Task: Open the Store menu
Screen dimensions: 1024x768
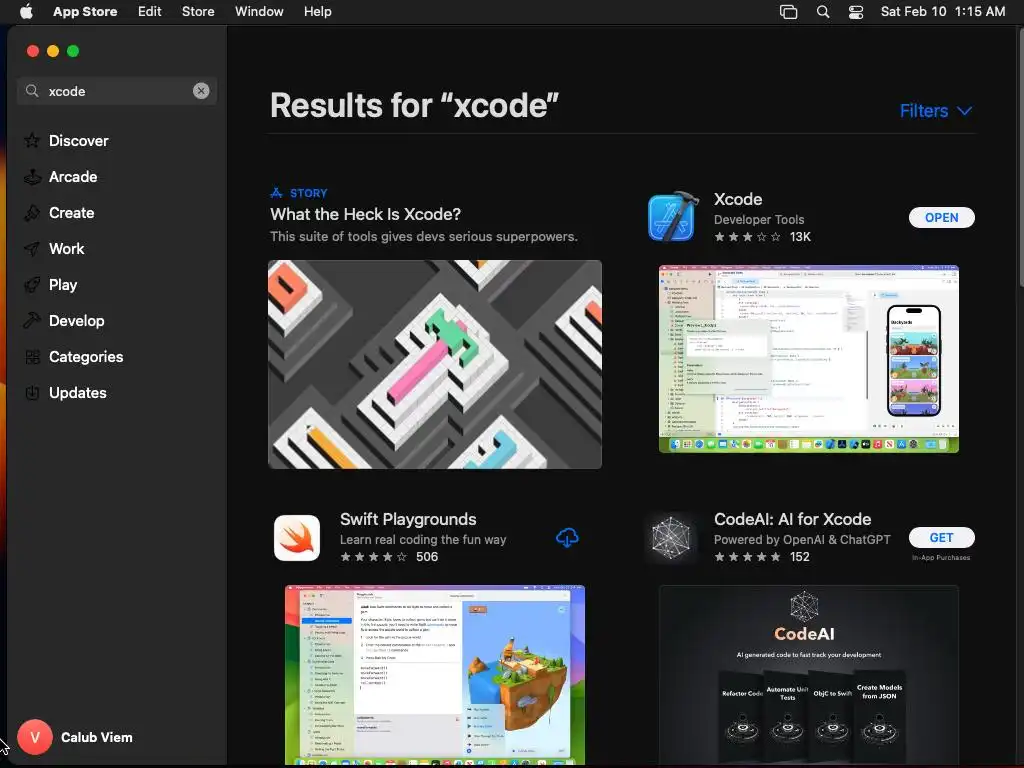Action: tap(198, 12)
